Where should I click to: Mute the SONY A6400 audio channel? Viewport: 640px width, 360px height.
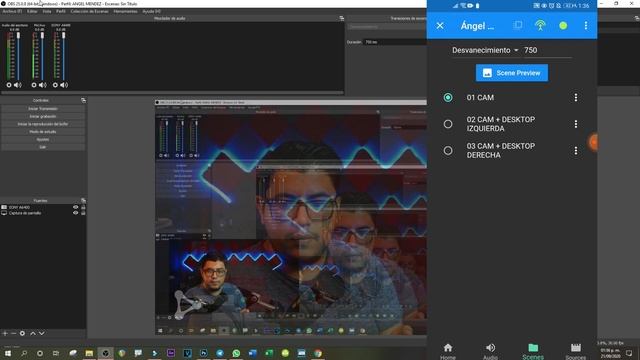point(64,85)
